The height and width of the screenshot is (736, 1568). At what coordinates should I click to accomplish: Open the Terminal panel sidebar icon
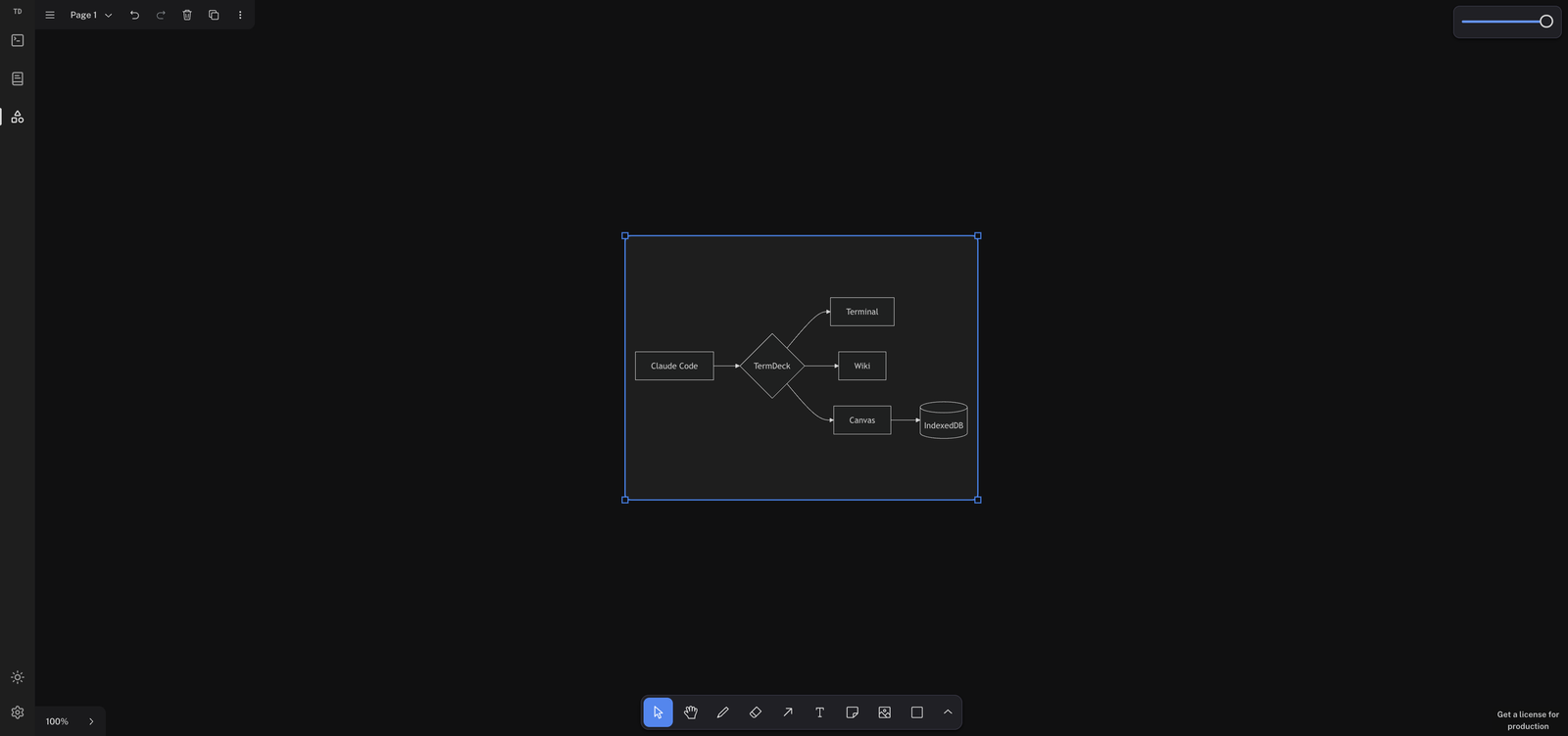click(18, 40)
